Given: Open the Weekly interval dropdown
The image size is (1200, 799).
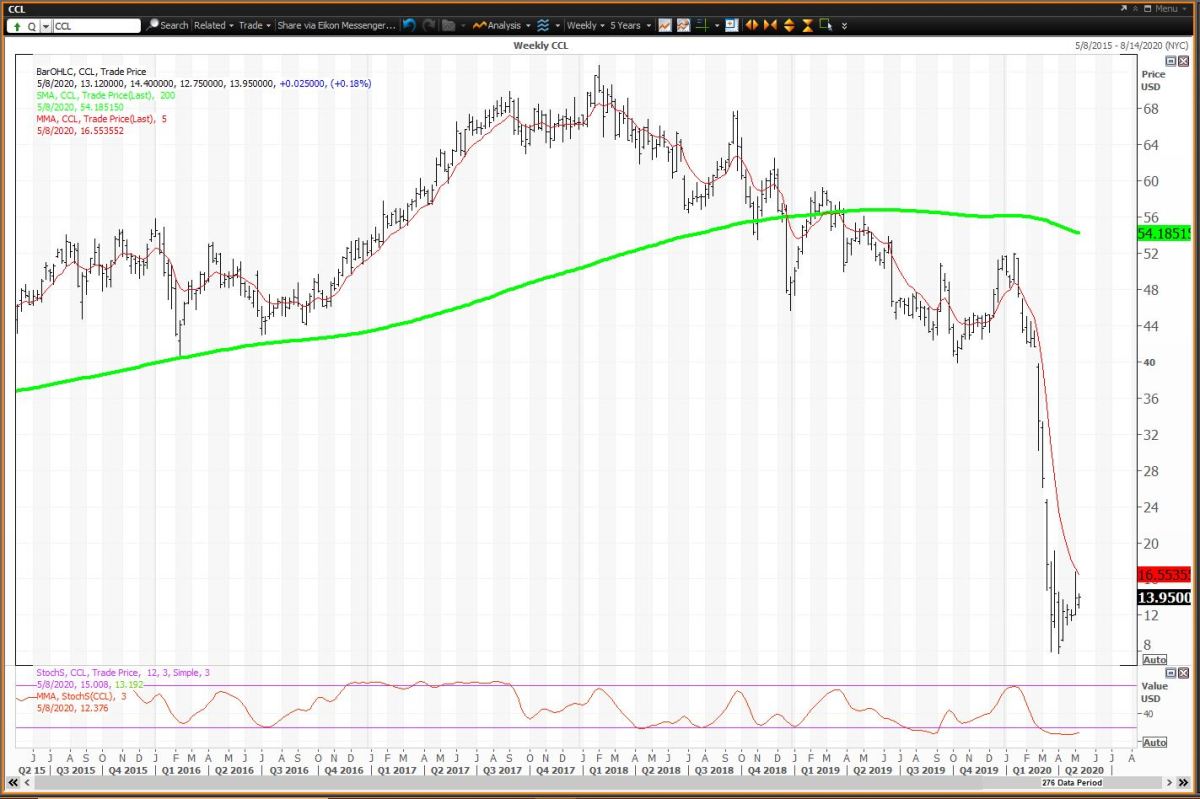Looking at the screenshot, I should click(x=584, y=25).
